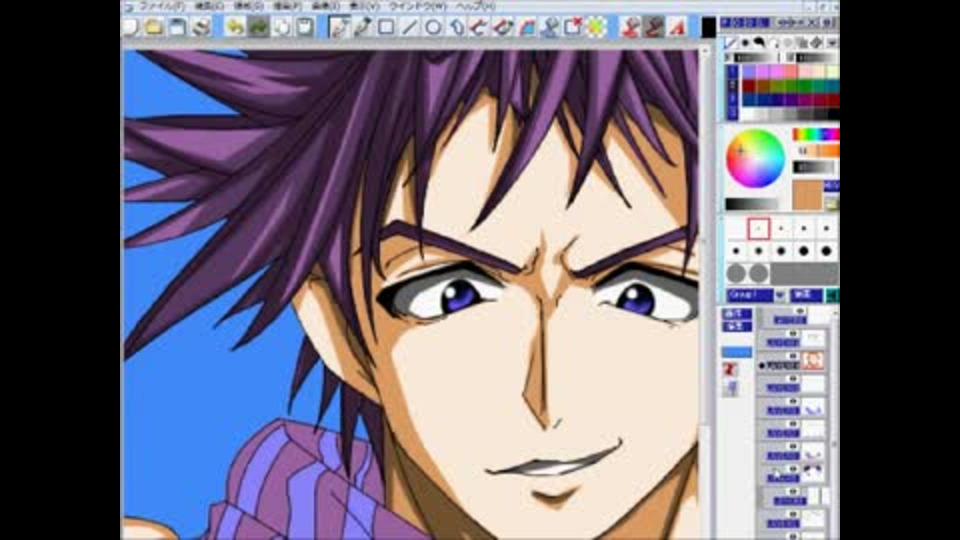Toggle eye on the layer just below the face layer

793,380
